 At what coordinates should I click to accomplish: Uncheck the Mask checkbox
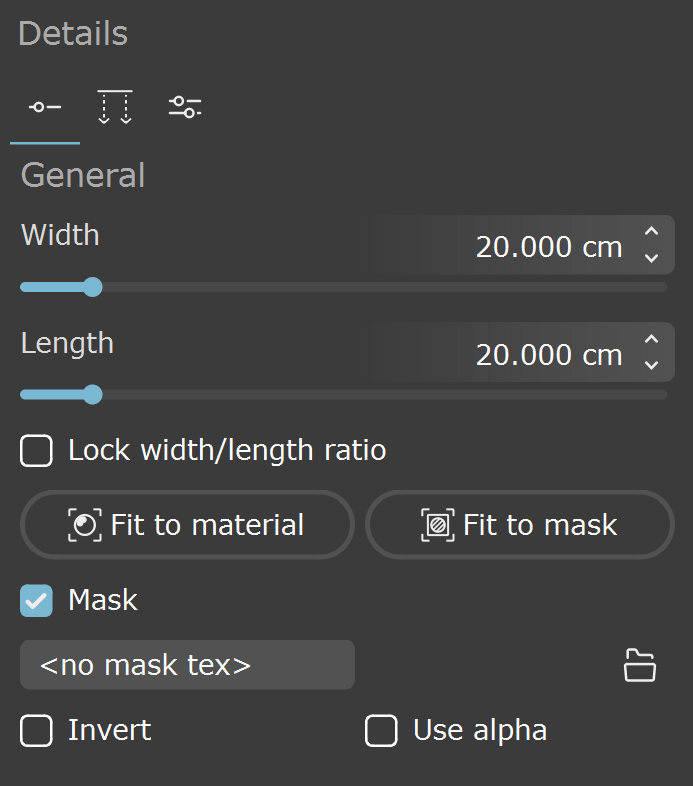pyautogui.click(x=36, y=601)
